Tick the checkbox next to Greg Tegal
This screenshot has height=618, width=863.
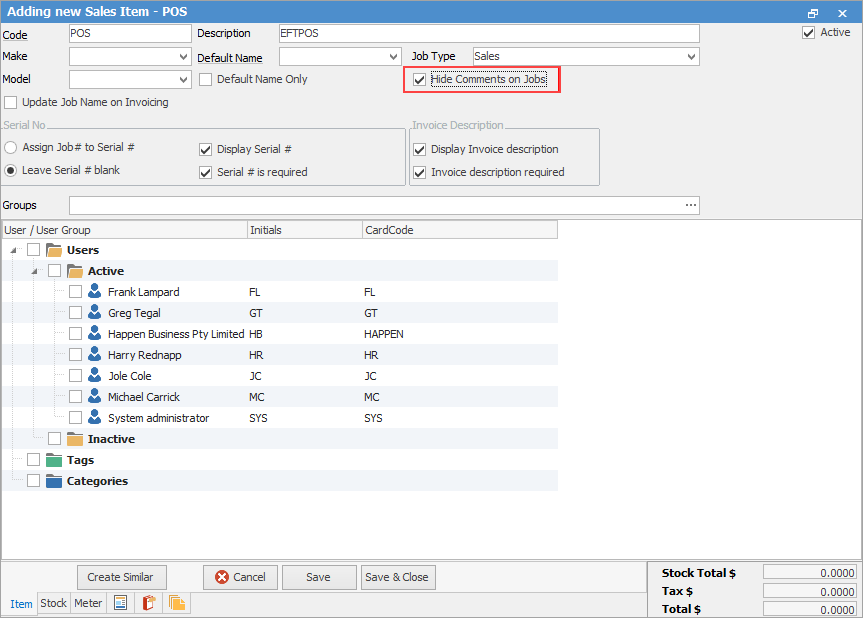tap(76, 313)
